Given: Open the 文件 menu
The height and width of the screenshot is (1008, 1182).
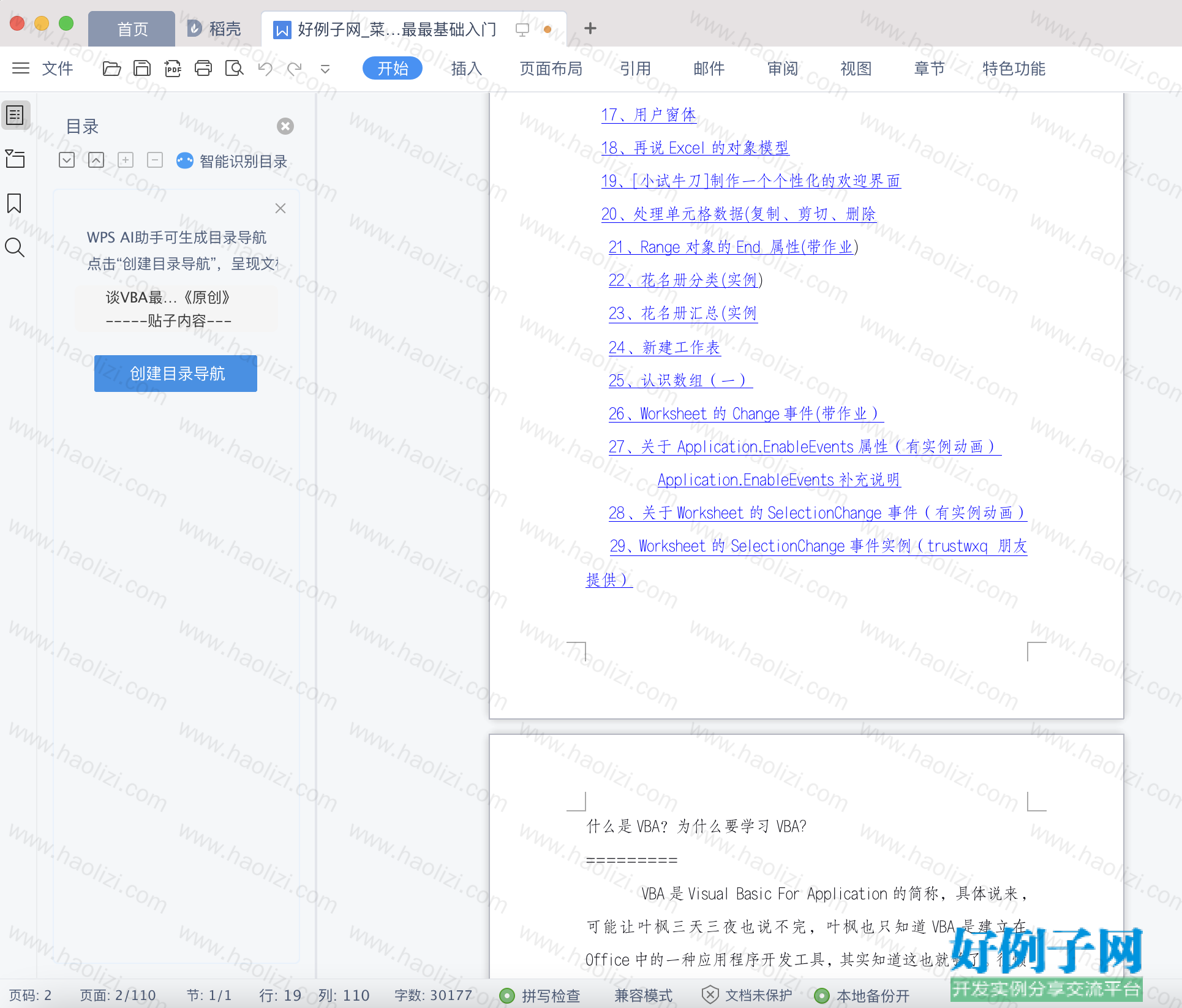Looking at the screenshot, I should (58, 68).
